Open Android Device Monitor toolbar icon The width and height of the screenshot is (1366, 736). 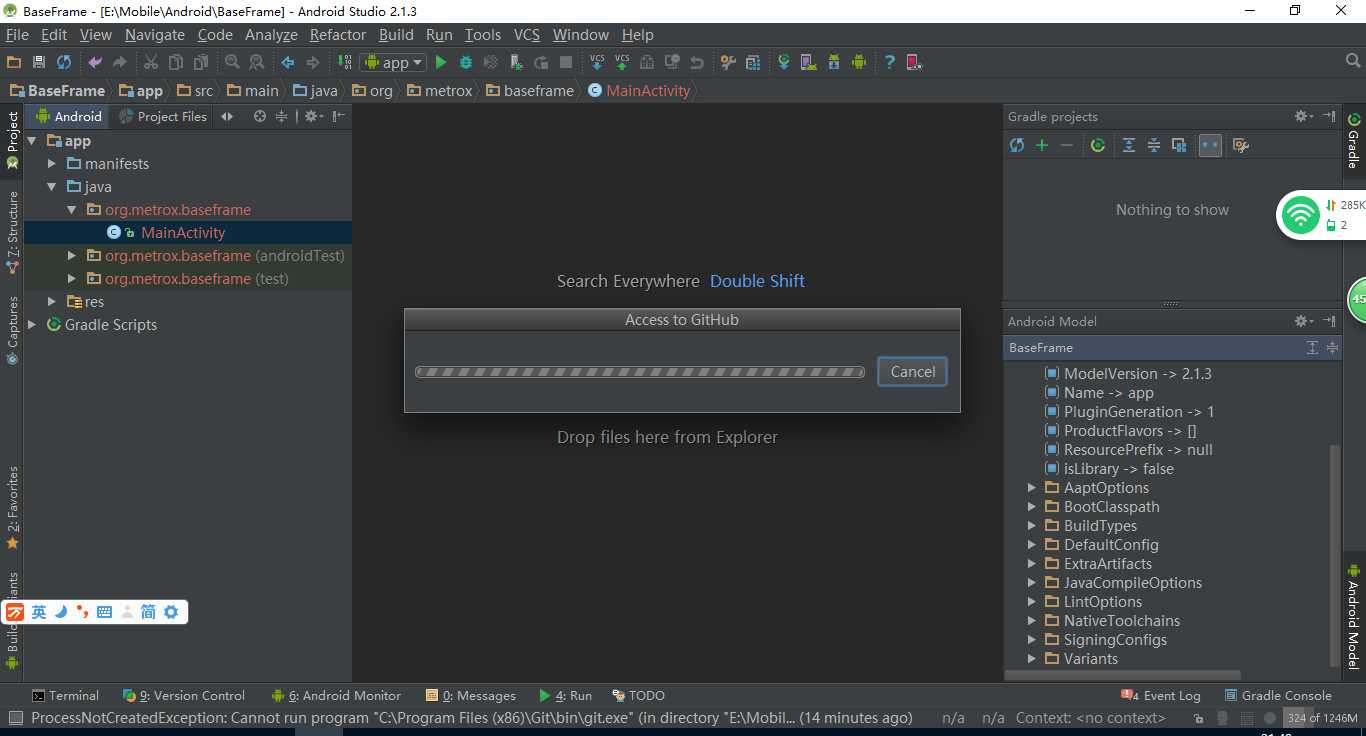point(859,62)
